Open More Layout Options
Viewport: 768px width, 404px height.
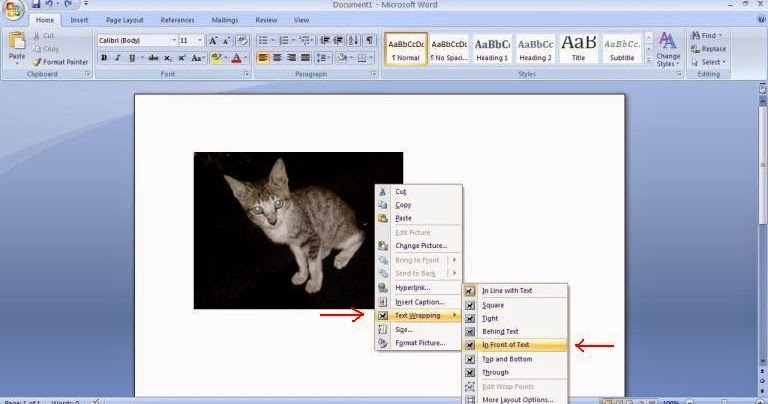point(515,400)
